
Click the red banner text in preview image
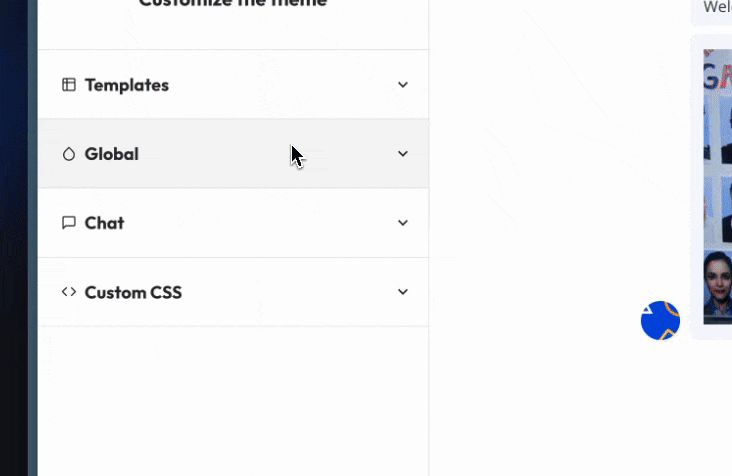717,74
